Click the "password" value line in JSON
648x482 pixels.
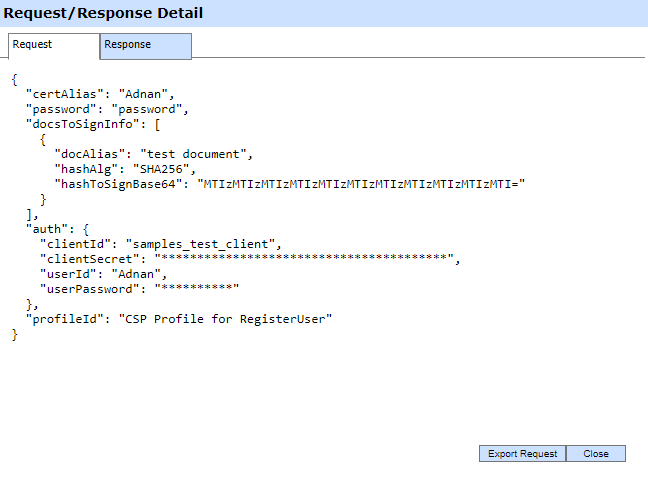[149, 108]
